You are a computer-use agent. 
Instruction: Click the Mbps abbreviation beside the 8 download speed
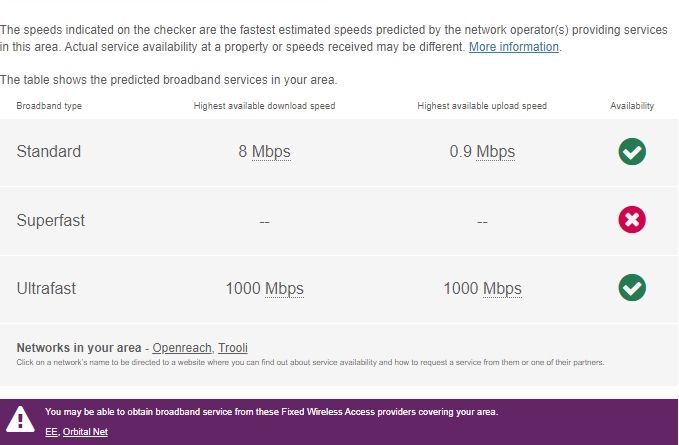tap(271, 152)
